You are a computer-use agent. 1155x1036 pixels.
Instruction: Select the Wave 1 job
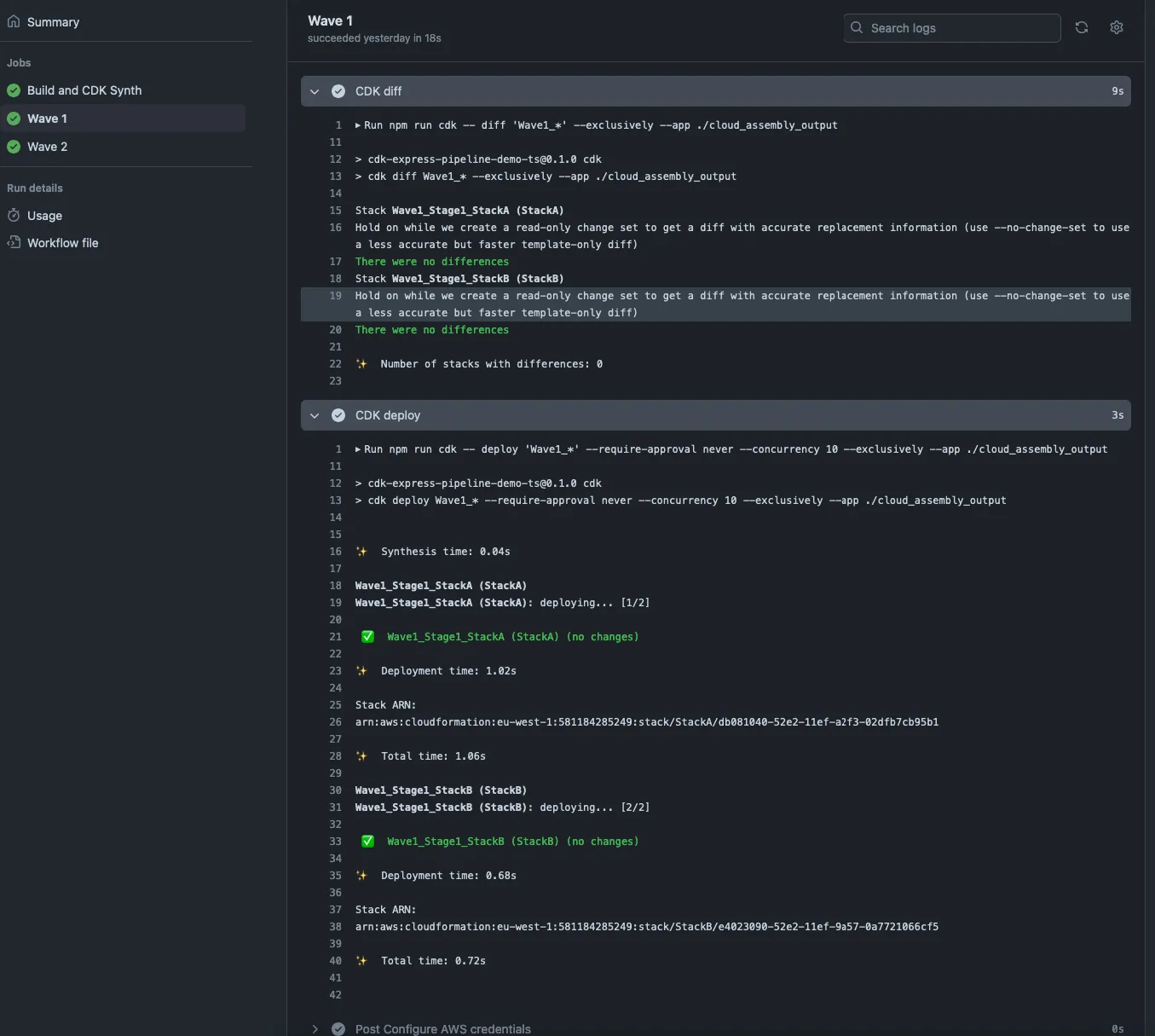[123, 119]
